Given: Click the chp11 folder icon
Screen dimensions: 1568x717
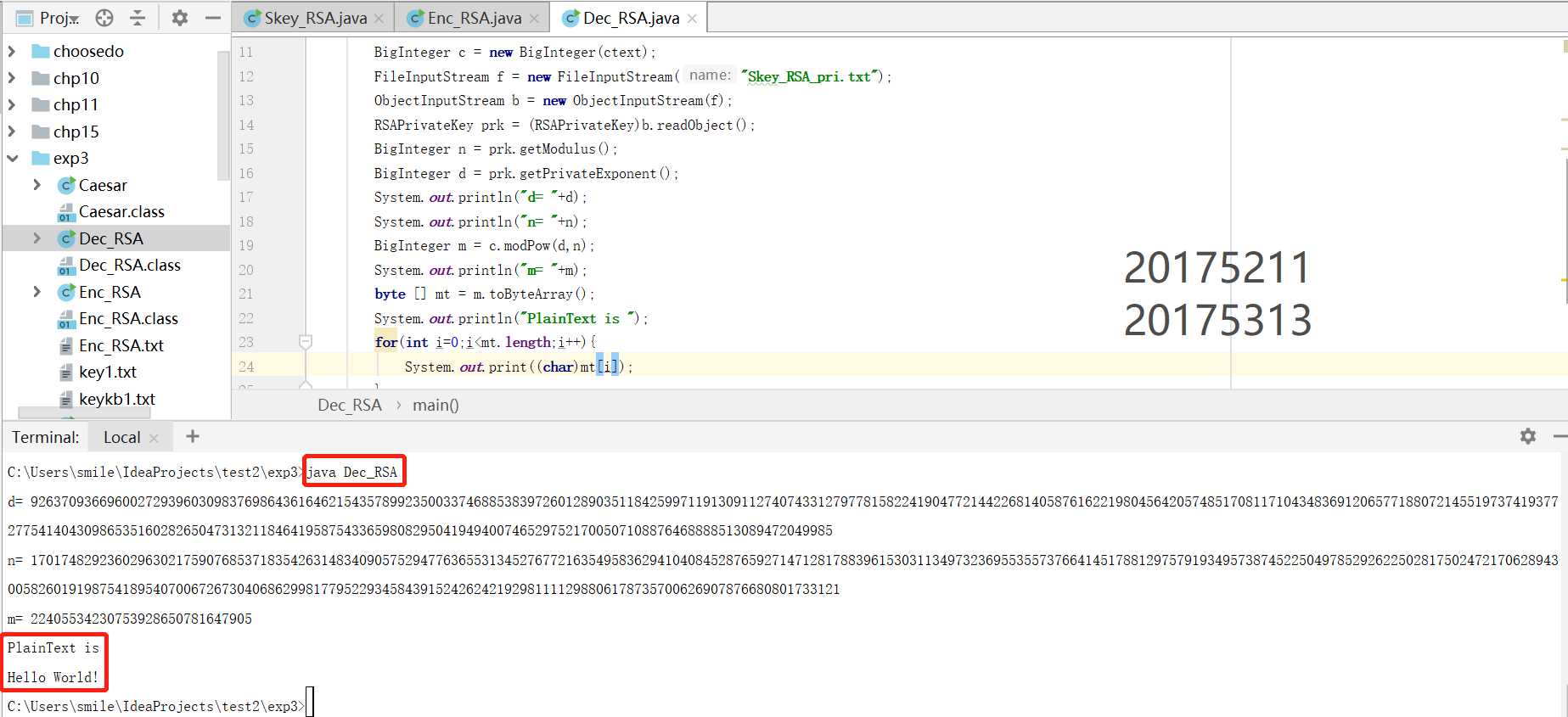Looking at the screenshot, I should point(40,104).
